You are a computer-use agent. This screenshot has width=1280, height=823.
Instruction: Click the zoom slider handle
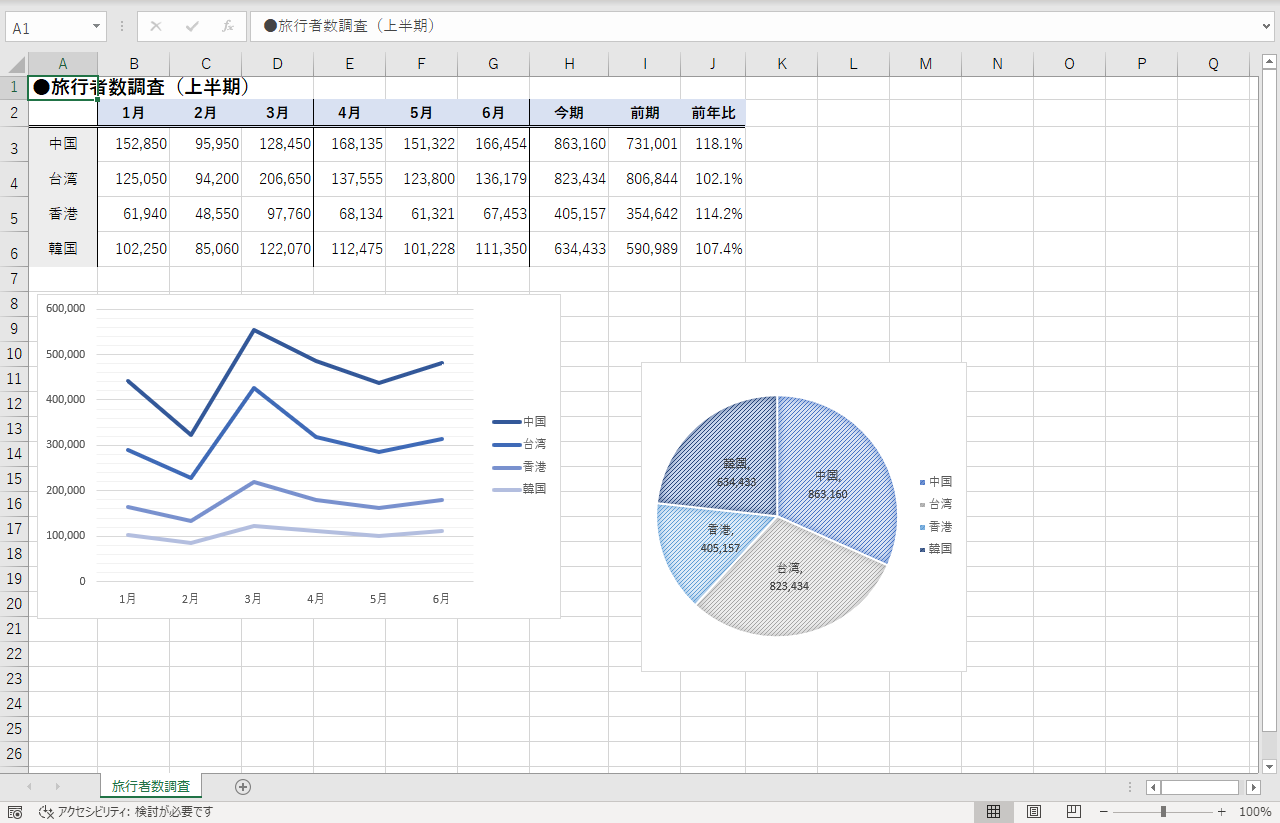point(1163,812)
